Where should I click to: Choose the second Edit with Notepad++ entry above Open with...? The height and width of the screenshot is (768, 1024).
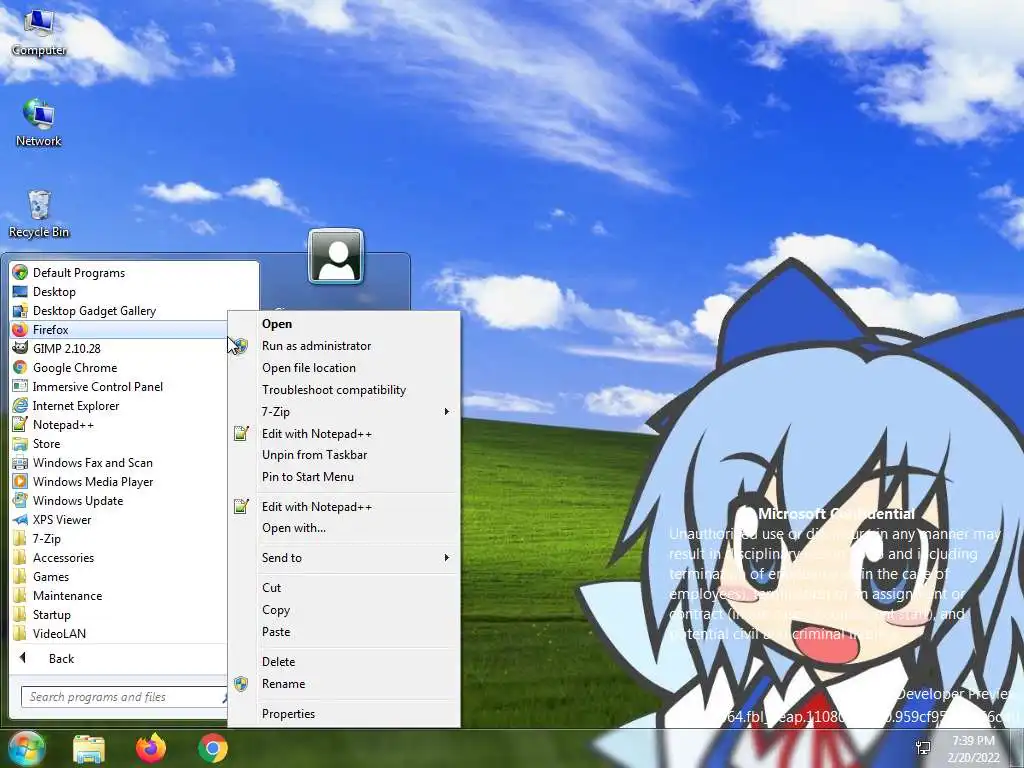[x=344, y=507]
